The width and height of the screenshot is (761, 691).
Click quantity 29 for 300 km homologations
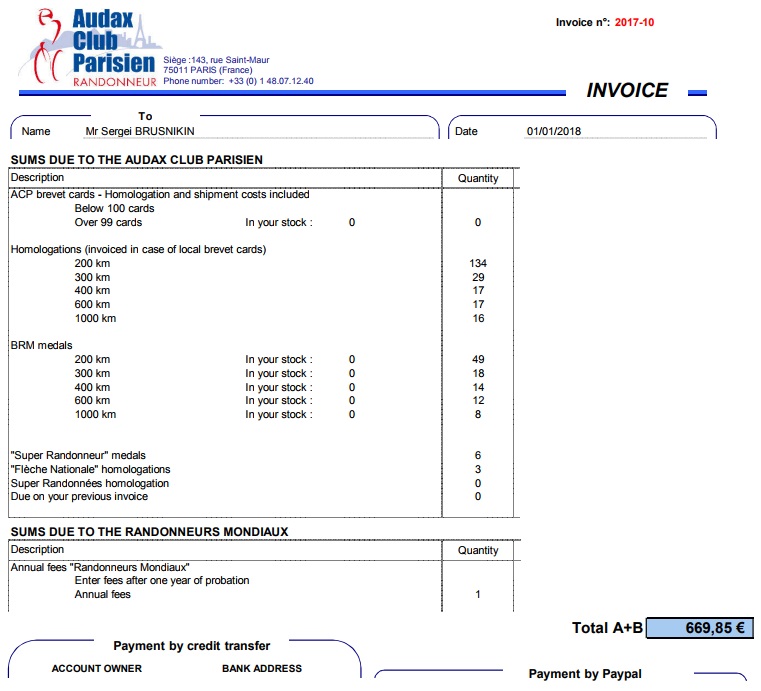478,278
